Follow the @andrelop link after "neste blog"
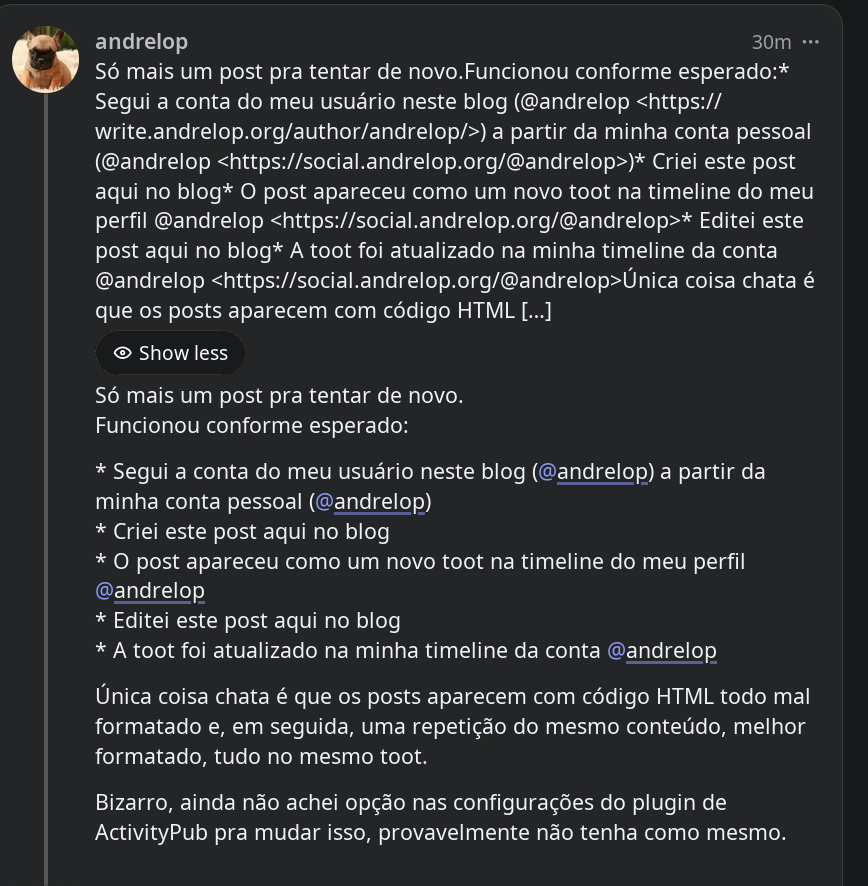Image resolution: width=868 pixels, height=886 pixels. [593, 471]
